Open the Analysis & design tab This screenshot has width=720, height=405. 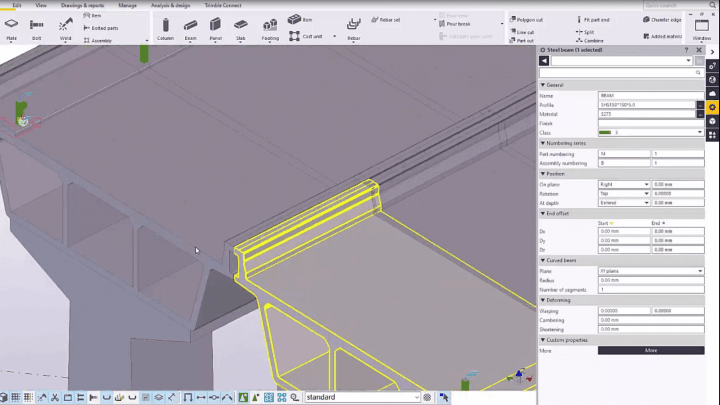(x=170, y=5)
